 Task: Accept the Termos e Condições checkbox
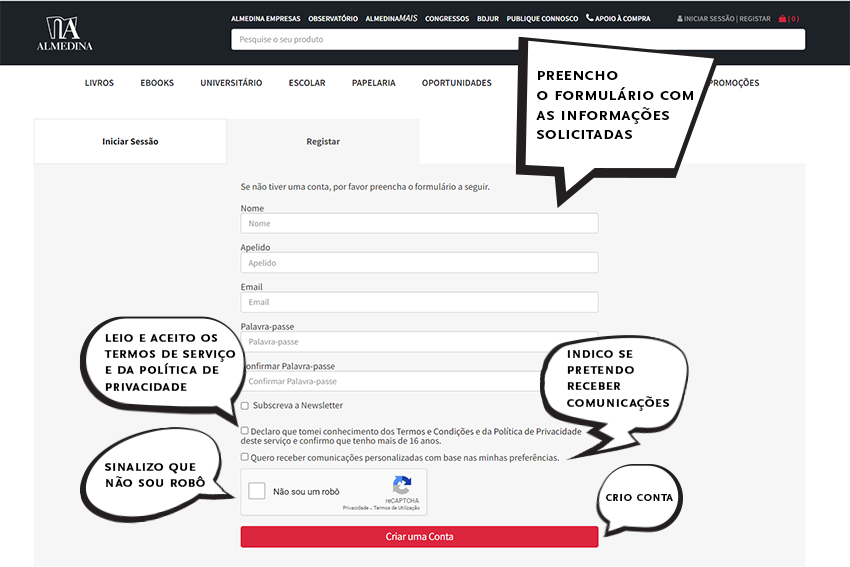(x=245, y=431)
